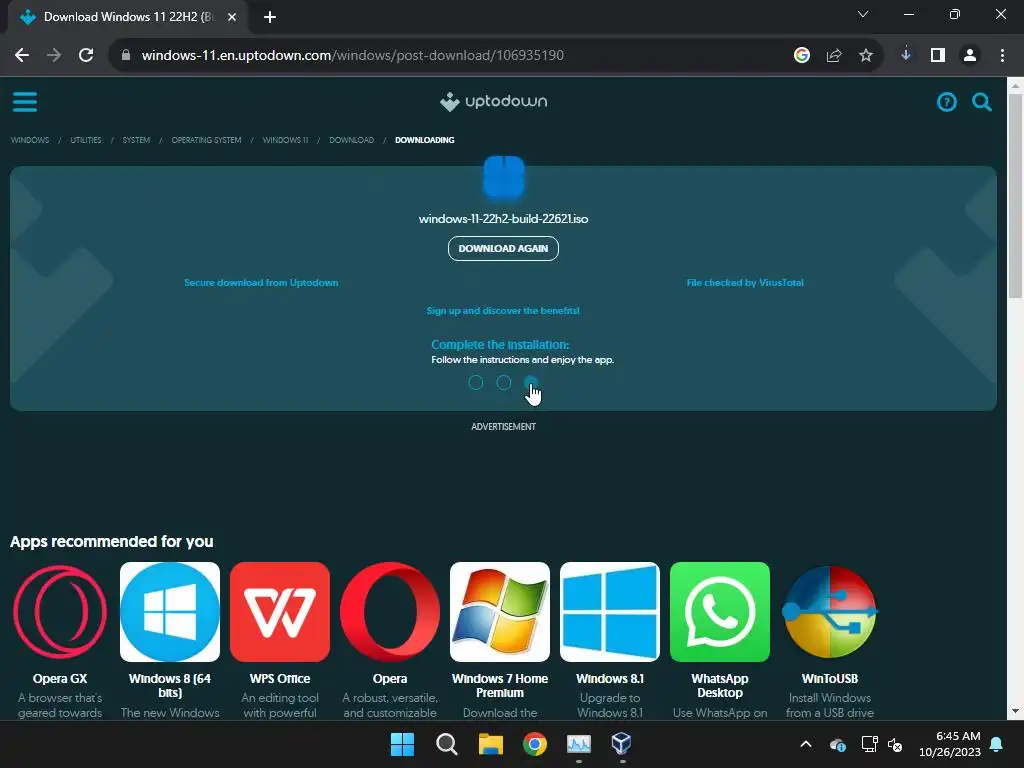1024x768 pixels.
Task: Expand the tab search chevron
Action: point(863,14)
